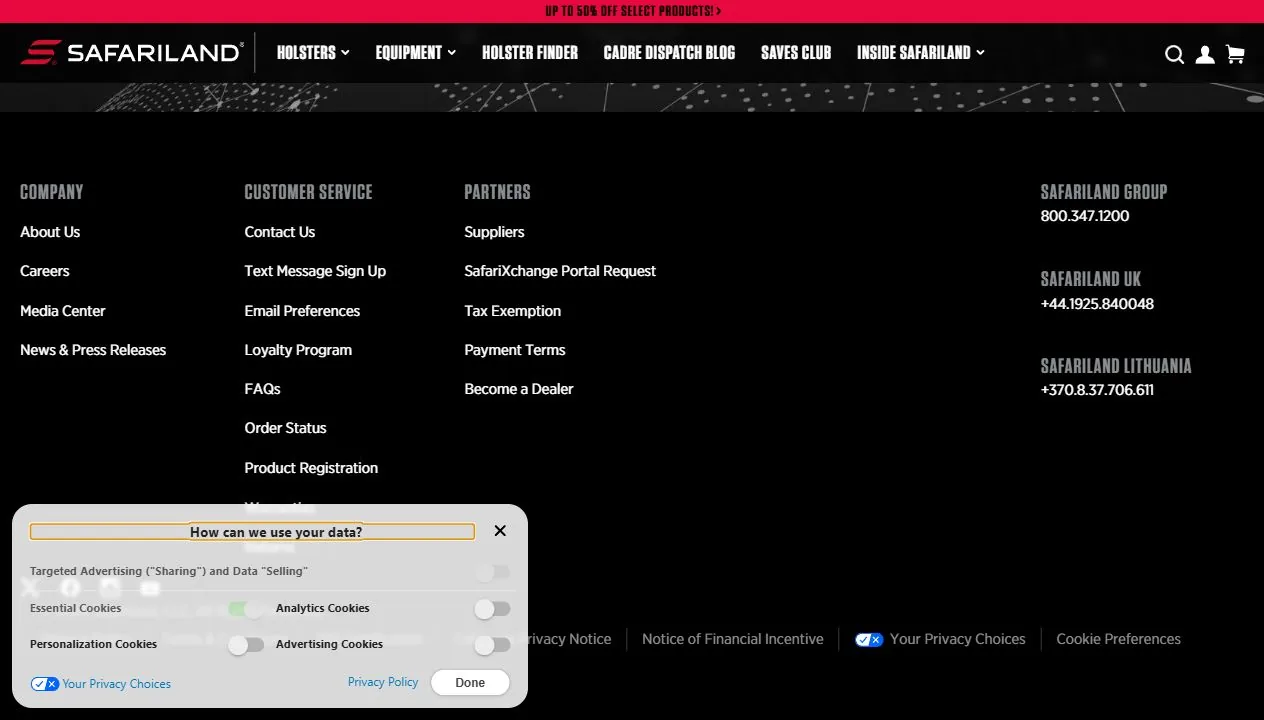Open Suppliers link
Image resolution: width=1264 pixels, height=720 pixels.
coord(494,232)
